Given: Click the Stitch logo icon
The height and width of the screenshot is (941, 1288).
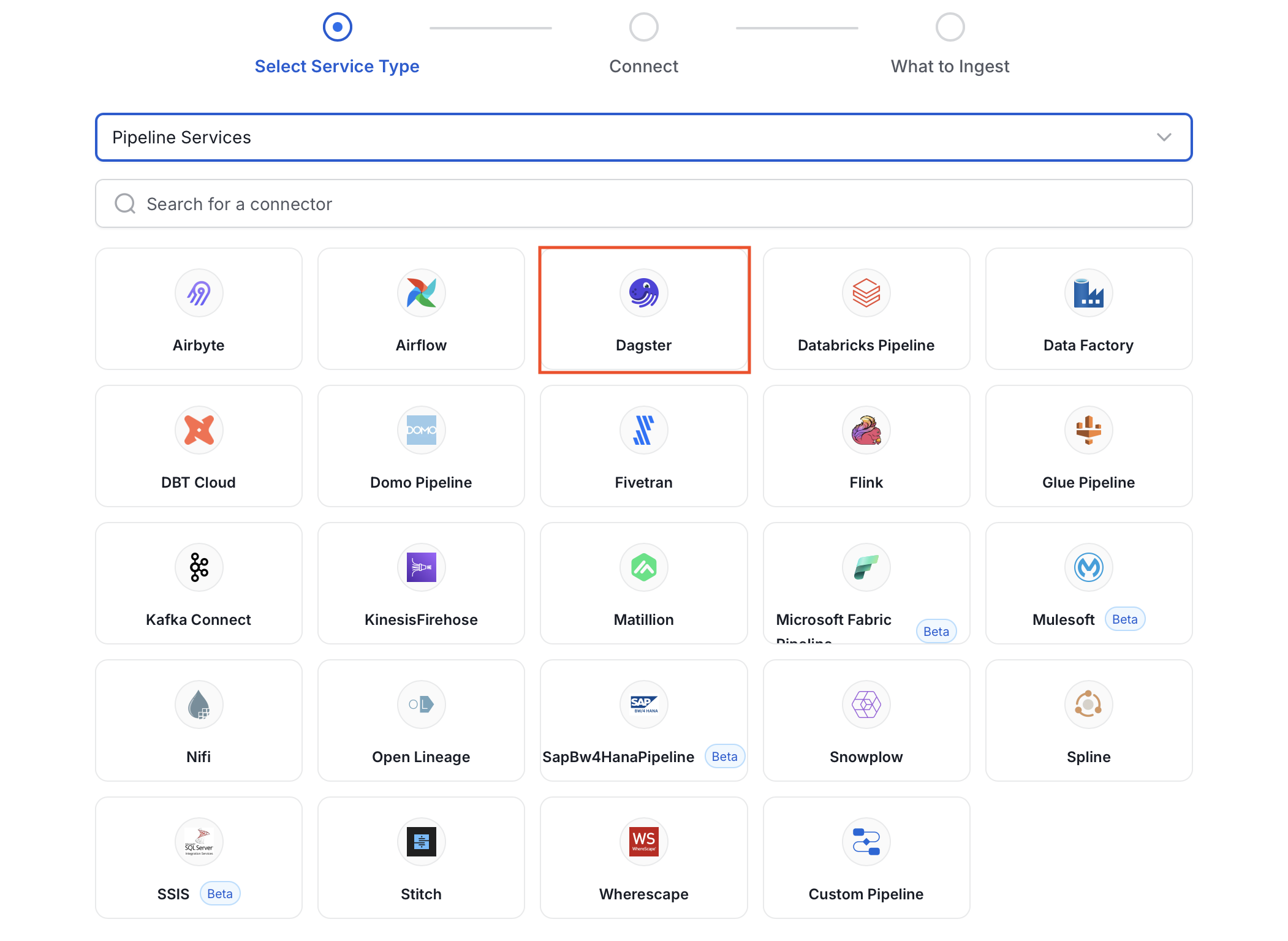Looking at the screenshot, I should click(422, 842).
